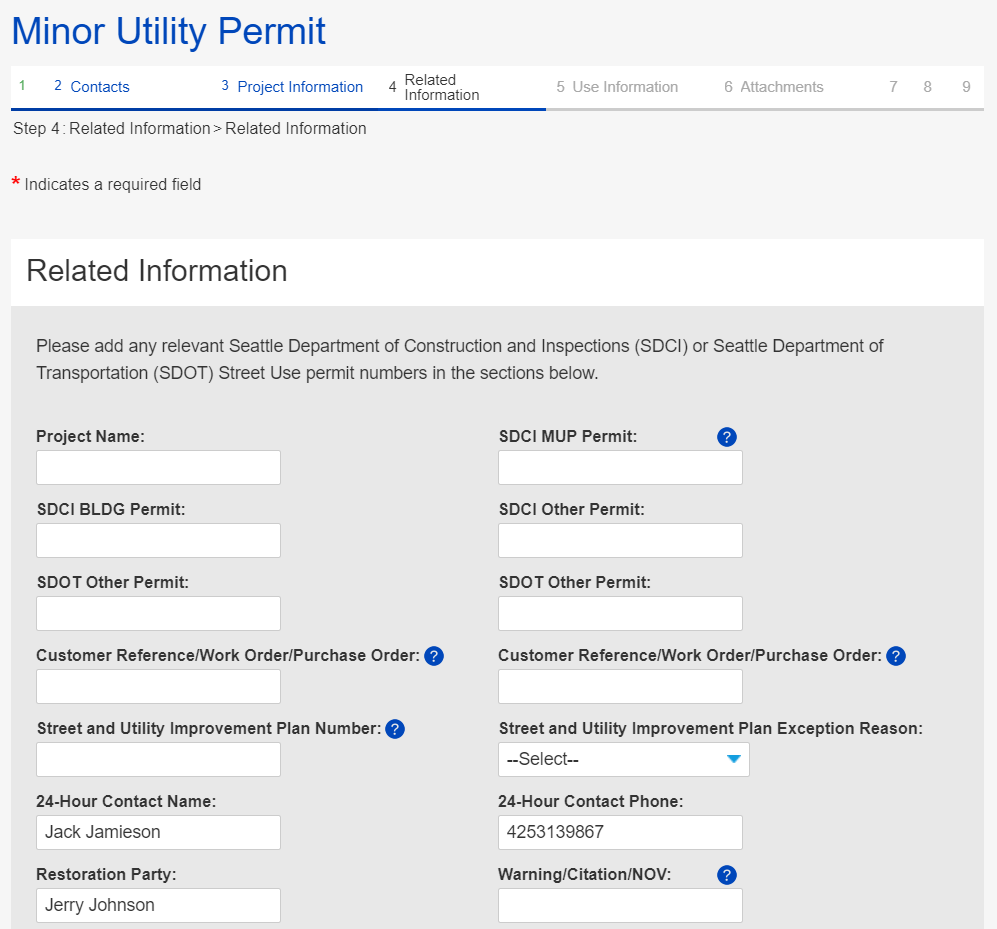This screenshot has width=997, height=929.
Task: Focus the Warning/Citation/NOV input box
Action: (620, 905)
